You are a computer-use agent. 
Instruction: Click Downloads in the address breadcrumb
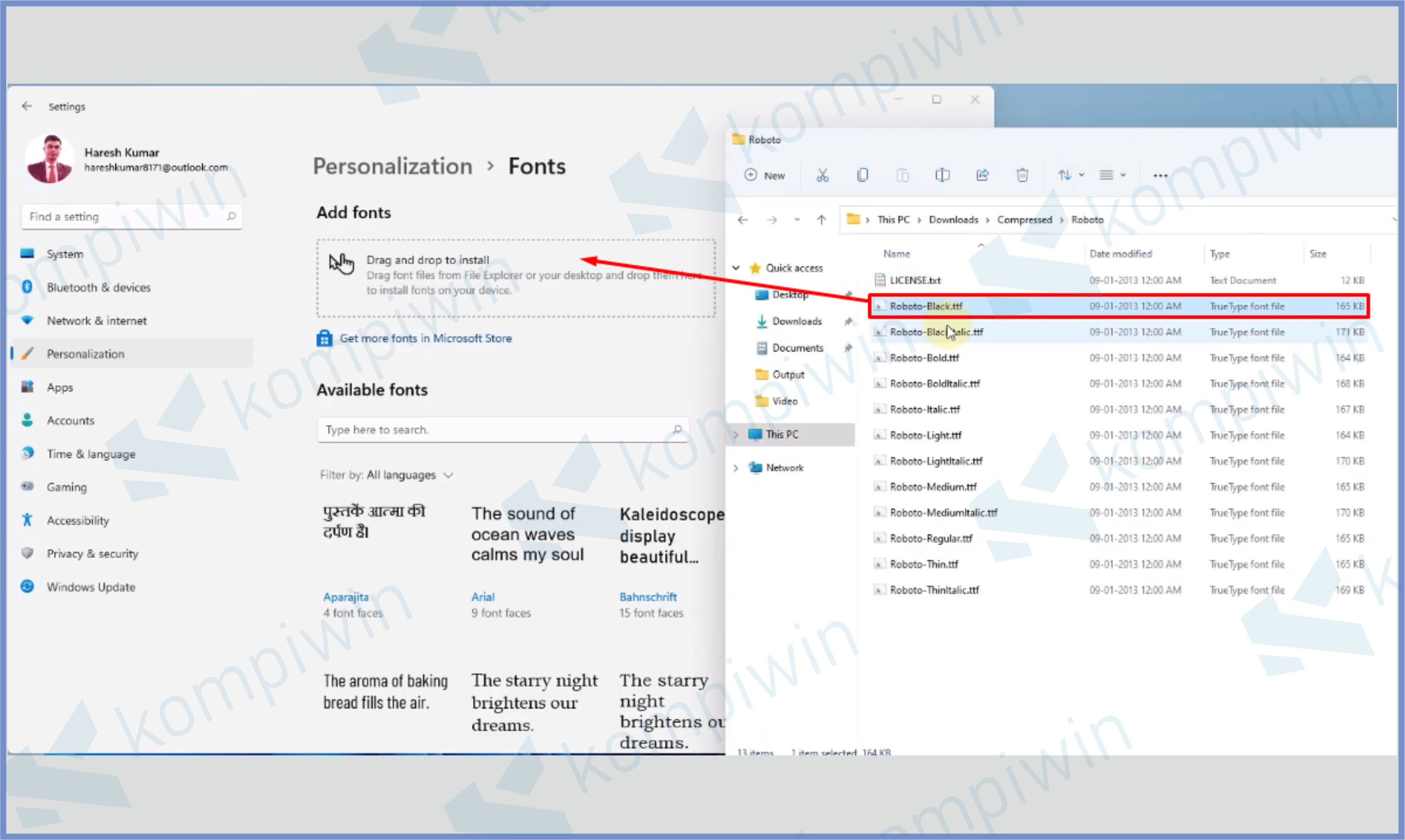click(954, 220)
